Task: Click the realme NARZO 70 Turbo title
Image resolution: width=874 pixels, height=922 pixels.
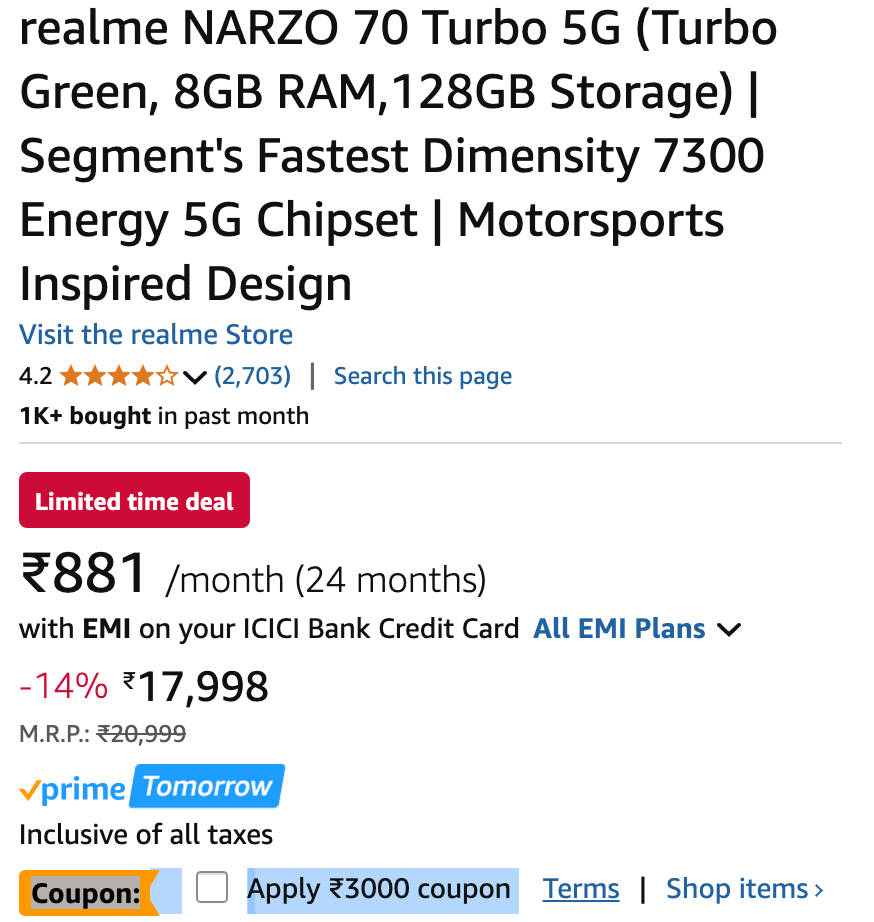Action: tap(398, 156)
